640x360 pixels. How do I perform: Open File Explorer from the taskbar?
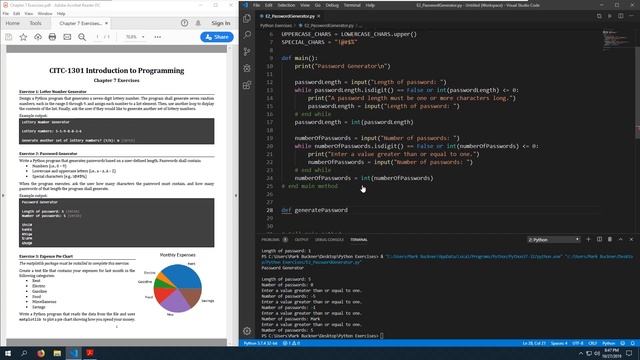[57, 353]
